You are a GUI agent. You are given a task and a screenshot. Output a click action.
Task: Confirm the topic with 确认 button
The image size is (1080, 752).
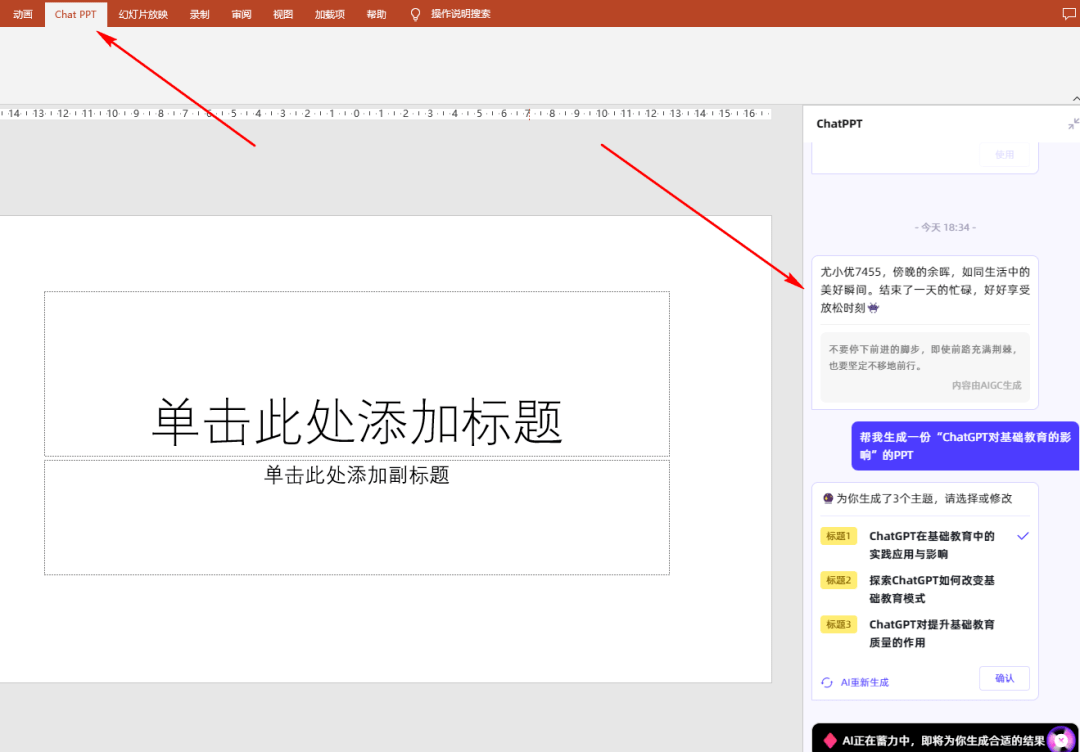coord(1004,678)
